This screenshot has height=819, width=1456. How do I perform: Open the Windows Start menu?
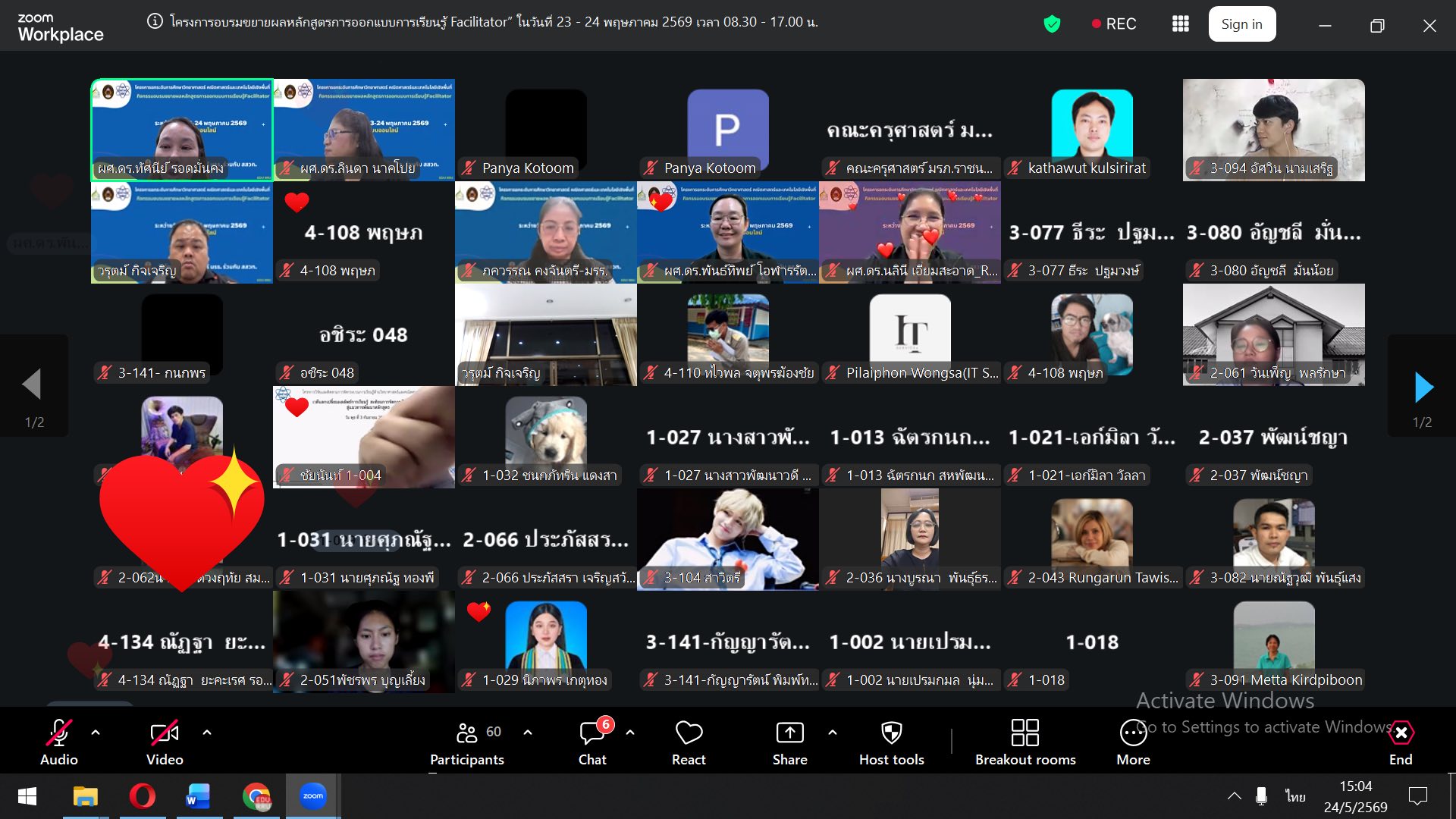click(27, 796)
